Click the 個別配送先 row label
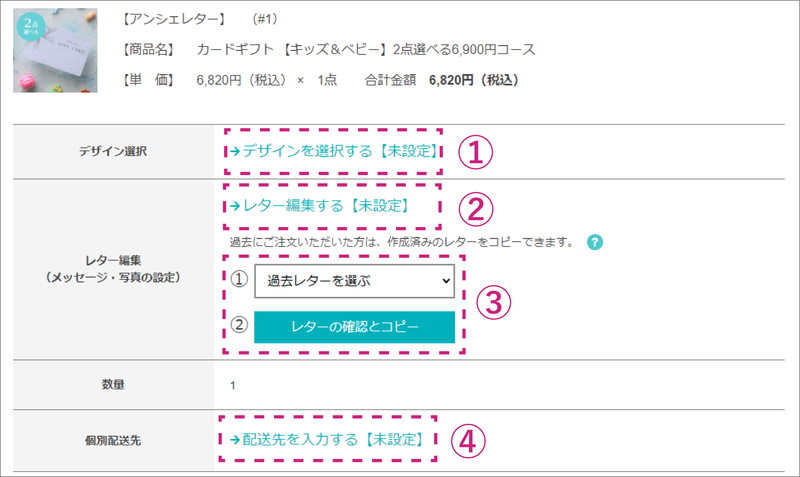This screenshot has width=800, height=477. pyautogui.click(x=113, y=440)
